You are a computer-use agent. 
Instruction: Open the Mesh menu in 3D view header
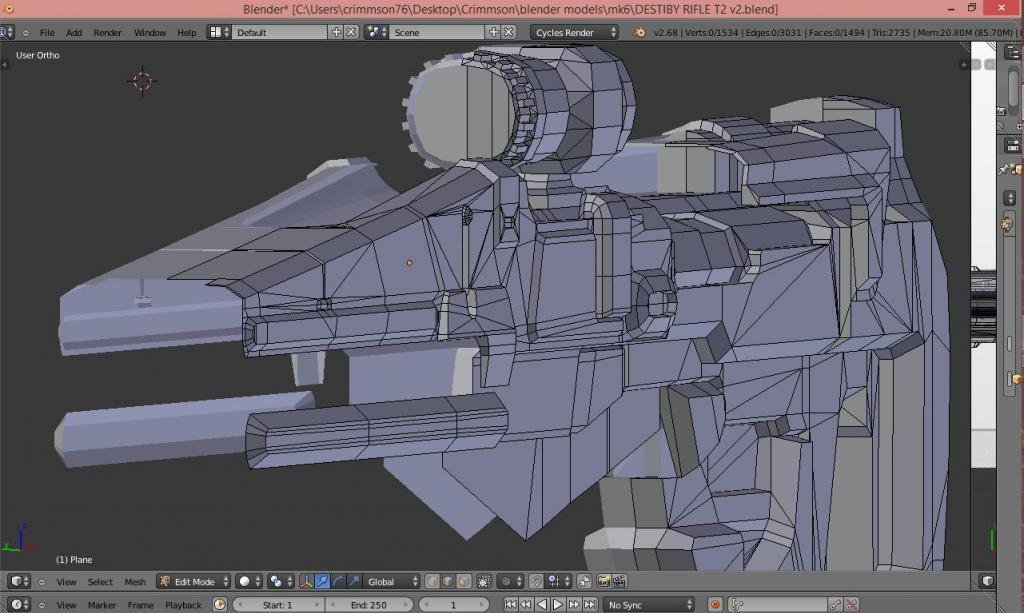[135, 582]
